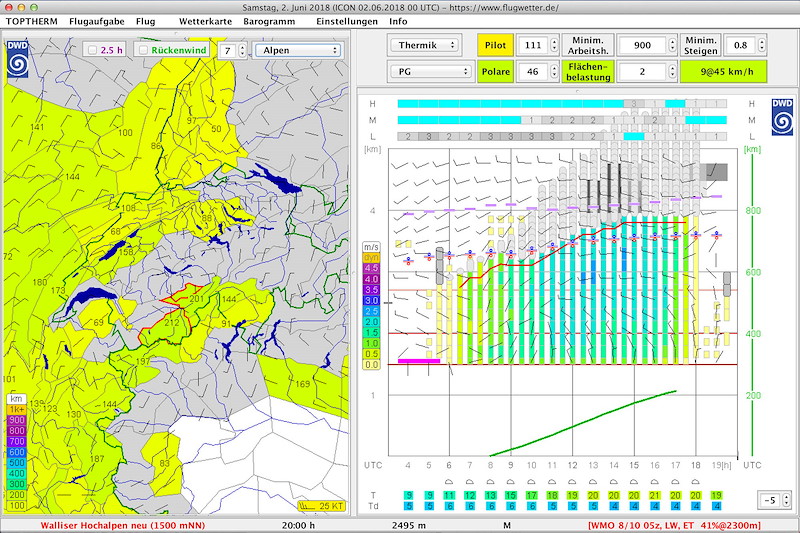Click status text 'WMO 8/10 05z, LW, ET 41%@2300m'
Screen dimensions: 800x533
[x=674, y=525]
